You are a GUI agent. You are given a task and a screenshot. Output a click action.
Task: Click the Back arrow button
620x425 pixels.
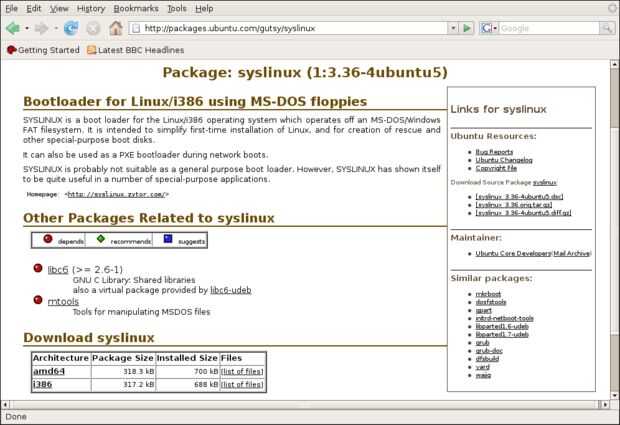[13, 28]
